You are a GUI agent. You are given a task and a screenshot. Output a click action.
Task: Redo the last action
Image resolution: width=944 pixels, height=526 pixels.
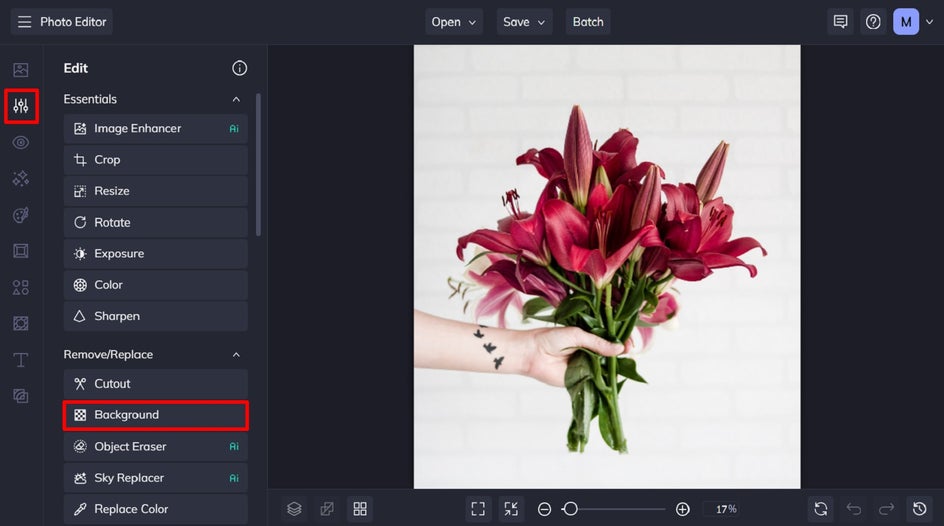(x=886, y=509)
